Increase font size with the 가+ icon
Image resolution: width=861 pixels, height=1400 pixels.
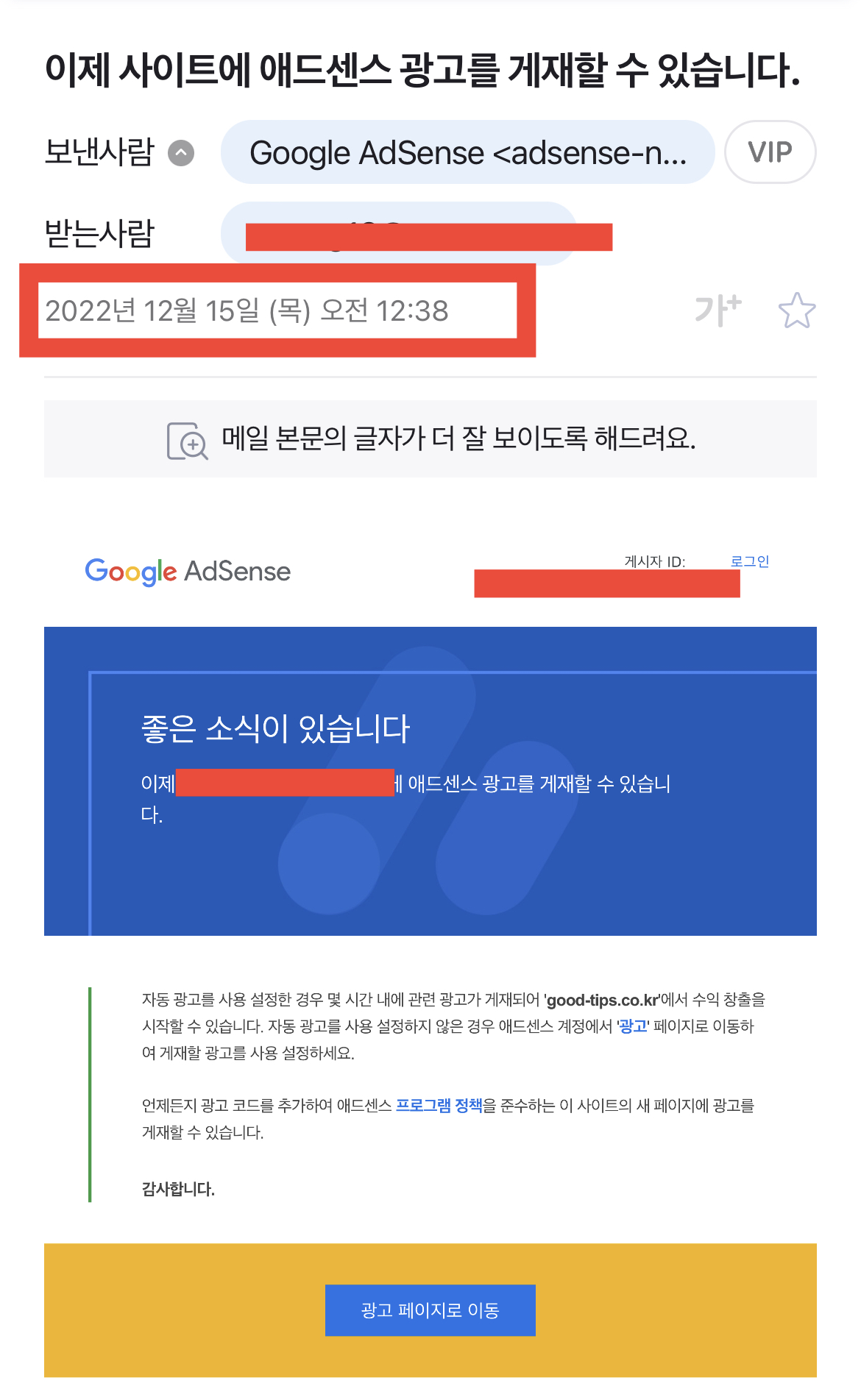[718, 310]
